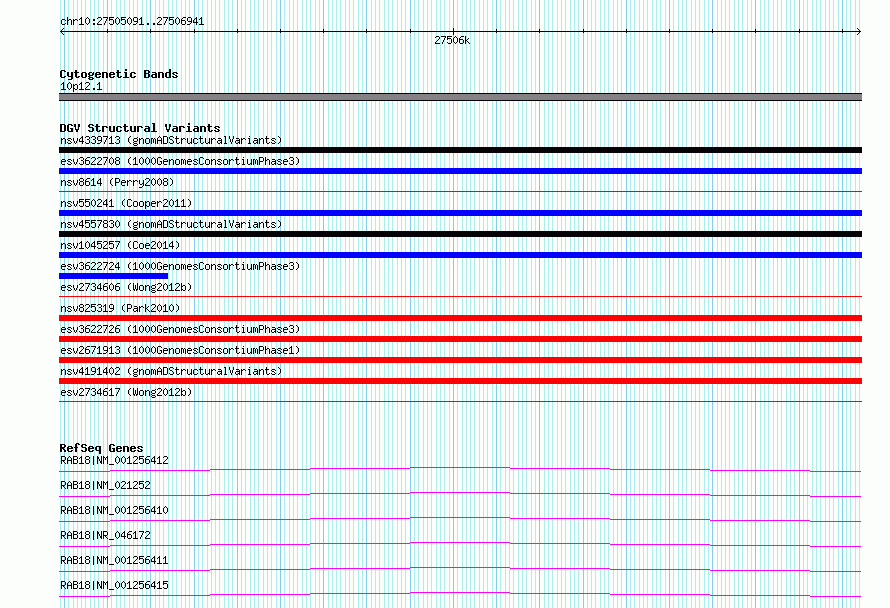Click the black bar under nsv4557830
890x608 pixels.
click(x=460, y=234)
